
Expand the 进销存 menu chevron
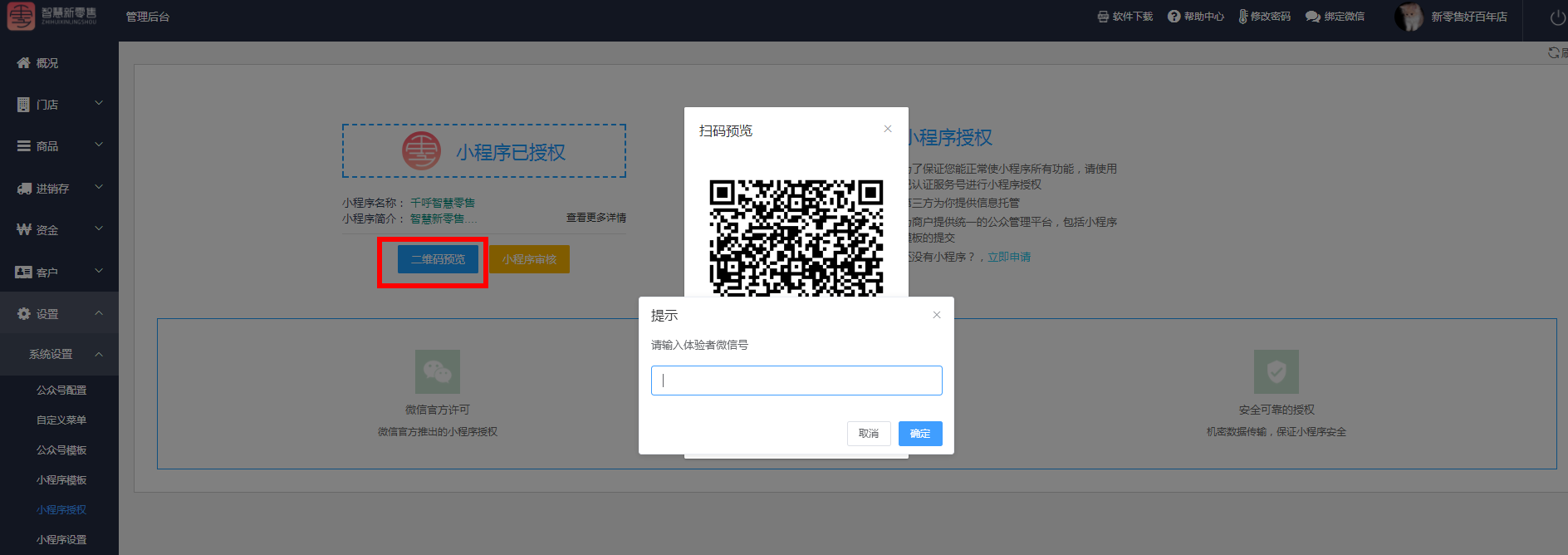(99, 187)
